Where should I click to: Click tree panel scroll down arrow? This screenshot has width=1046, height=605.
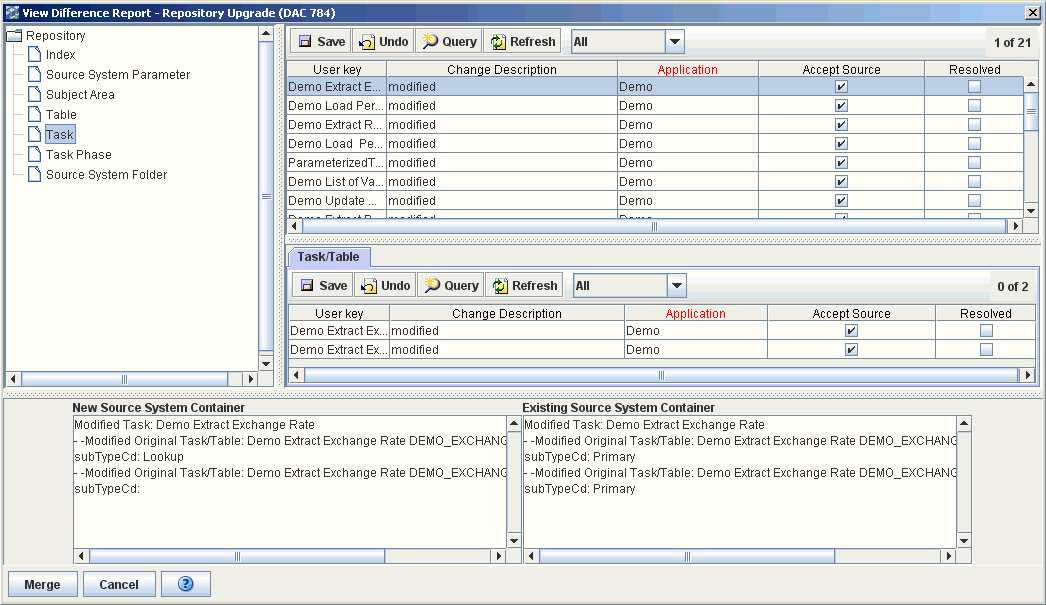(266, 364)
